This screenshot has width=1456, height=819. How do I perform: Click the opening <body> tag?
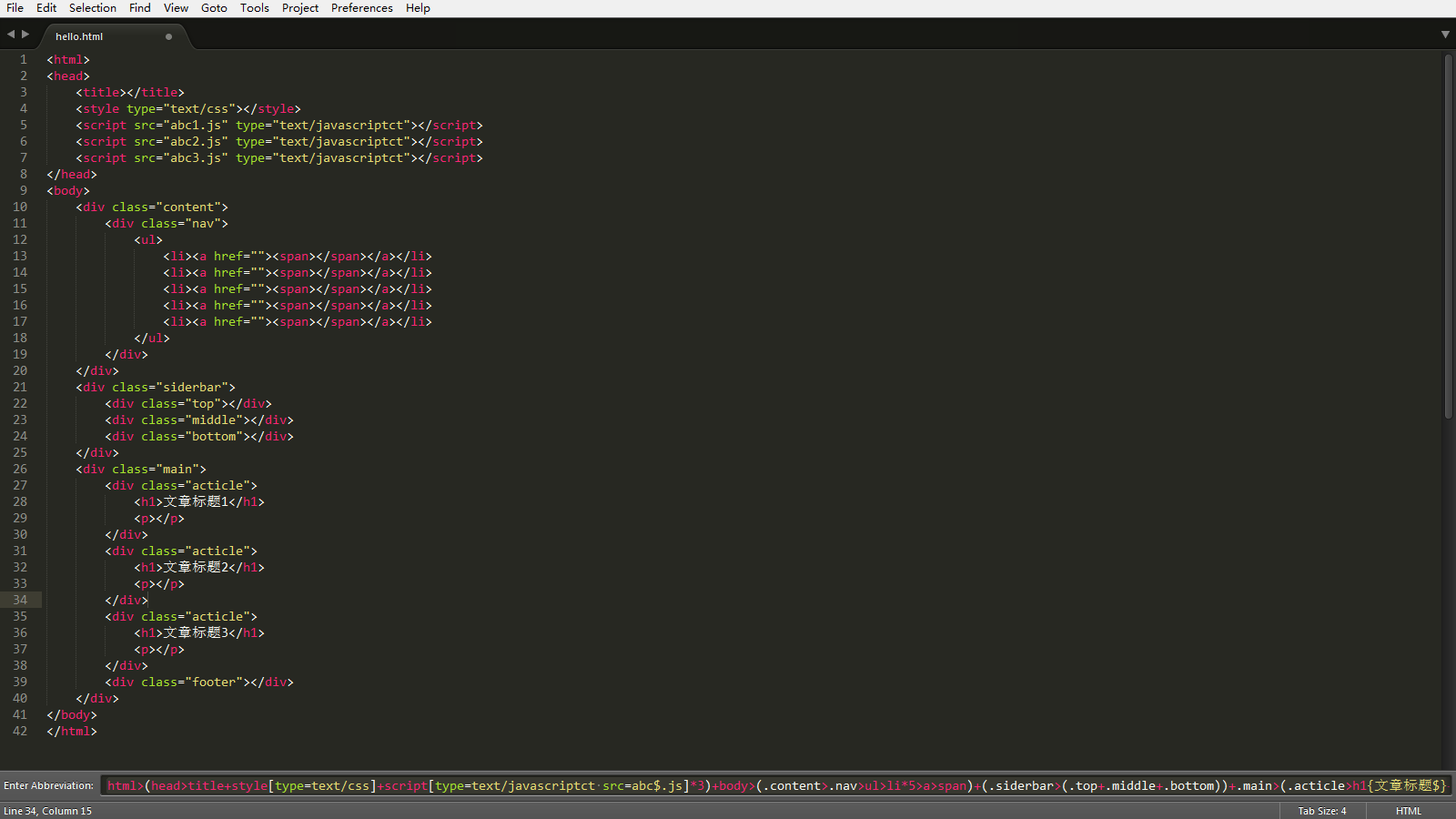click(x=68, y=190)
